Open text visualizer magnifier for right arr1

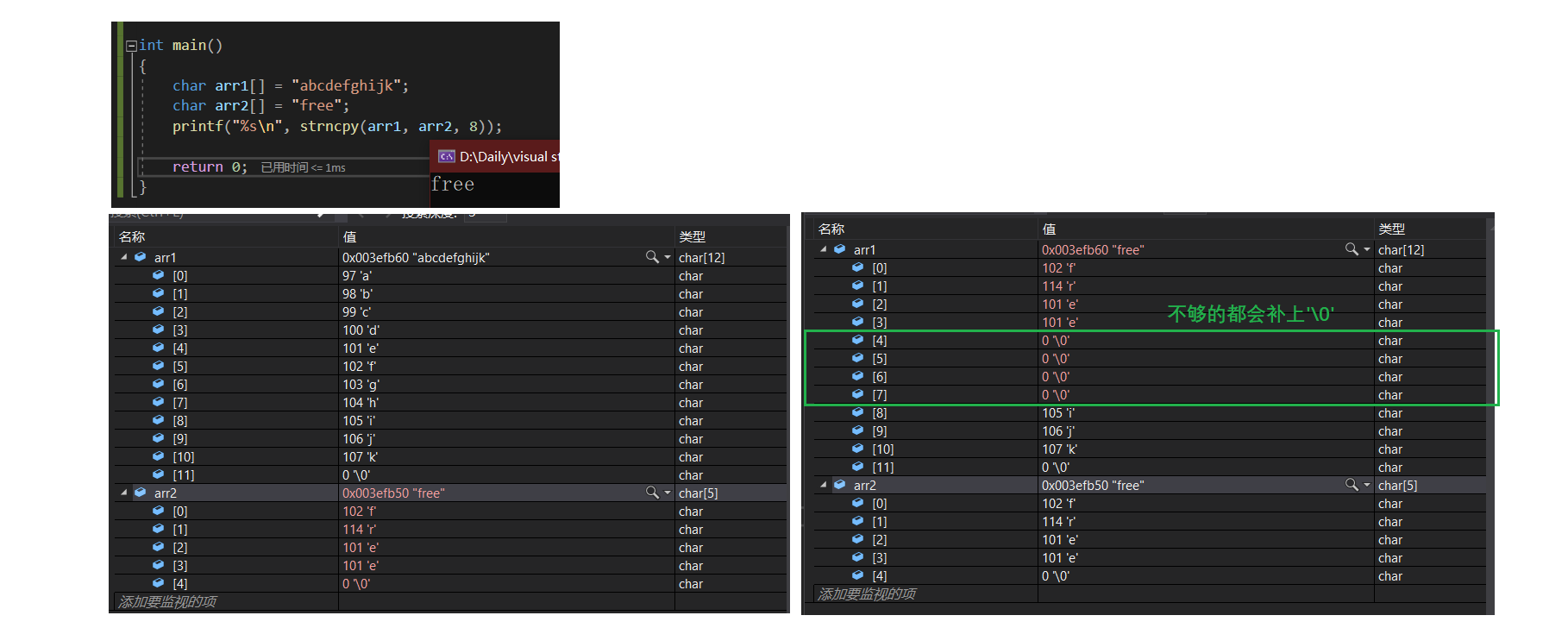click(x=1352, y=249)
